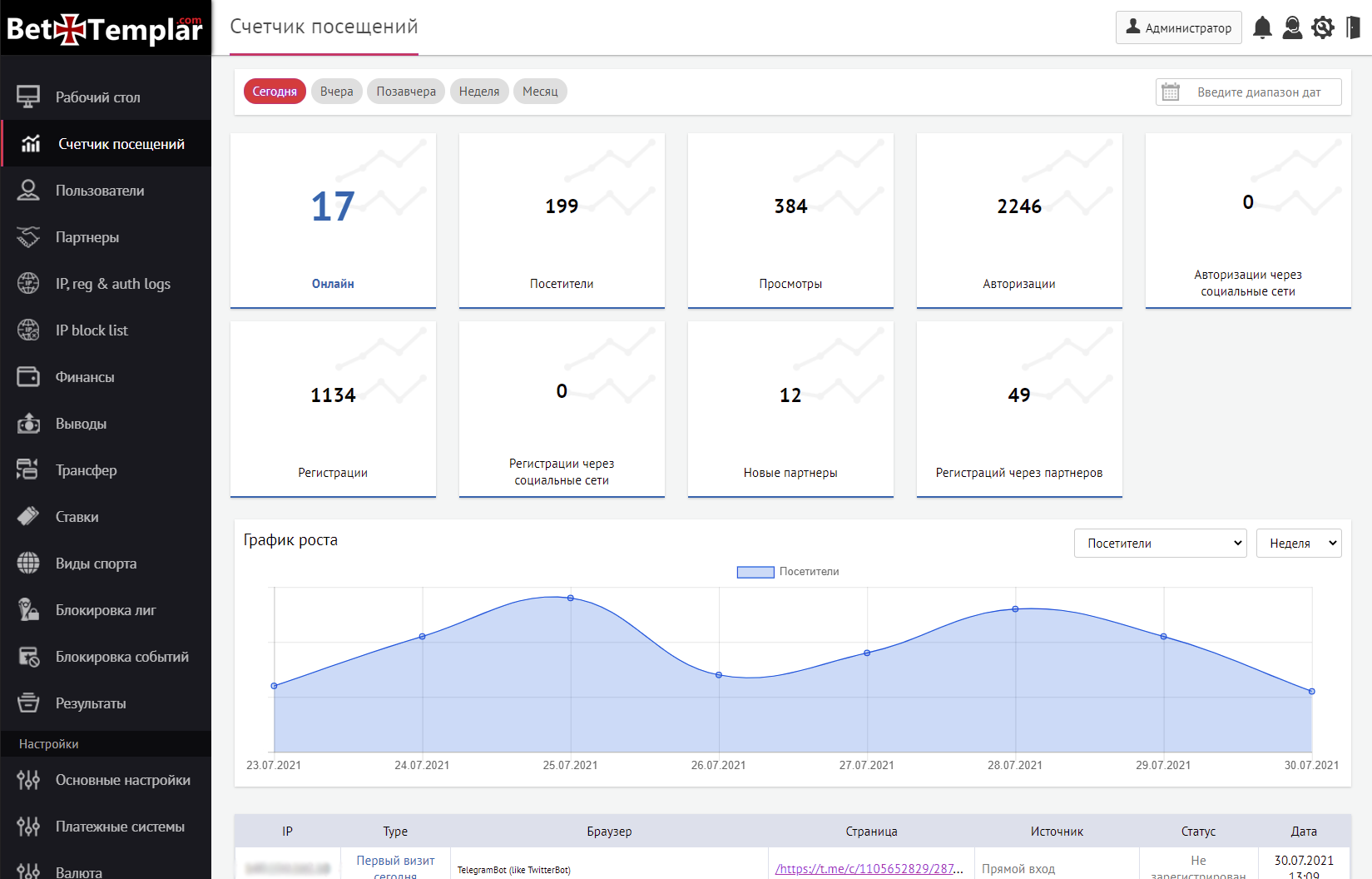Open settings via the gear icon

pyautogui.click(x=1322, y=27)
